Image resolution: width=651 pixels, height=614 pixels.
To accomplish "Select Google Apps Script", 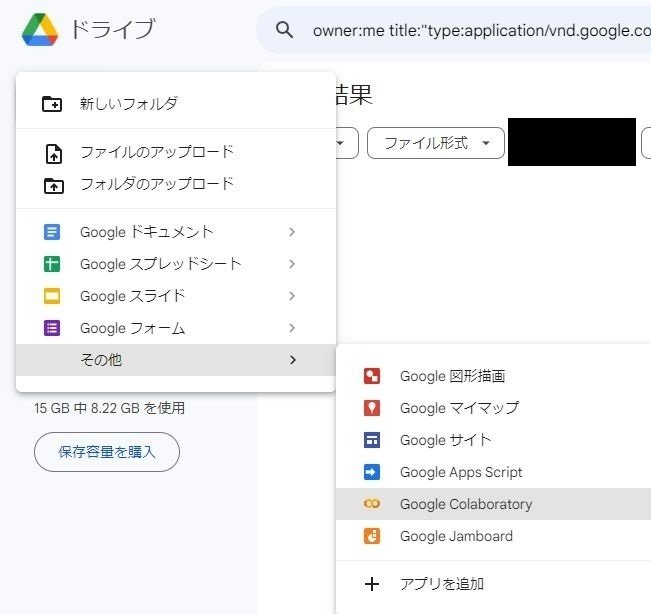I will tap(493, 472).
